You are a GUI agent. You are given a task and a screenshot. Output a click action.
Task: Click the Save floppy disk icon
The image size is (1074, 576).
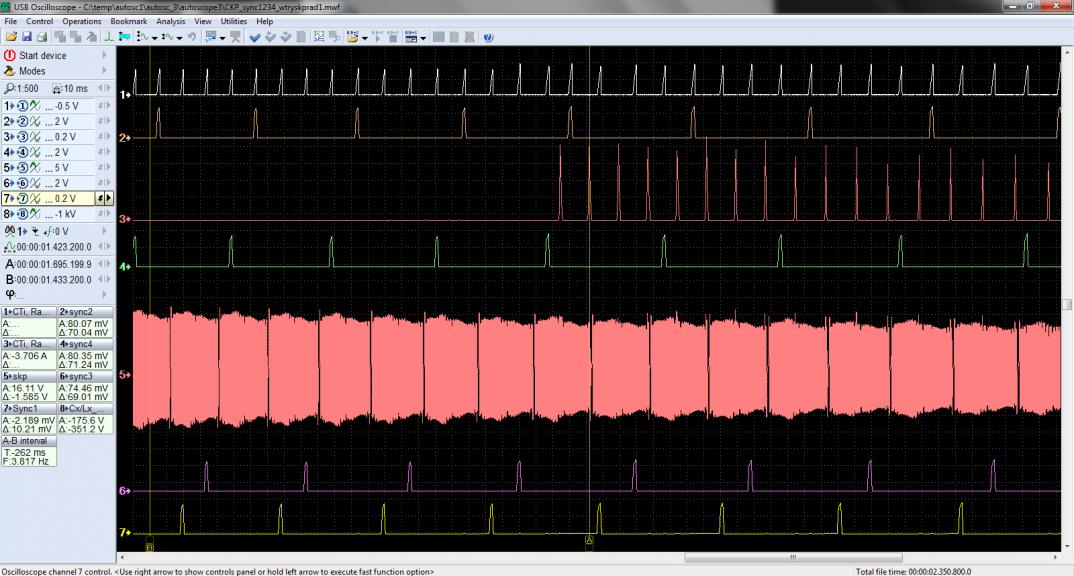26,36
